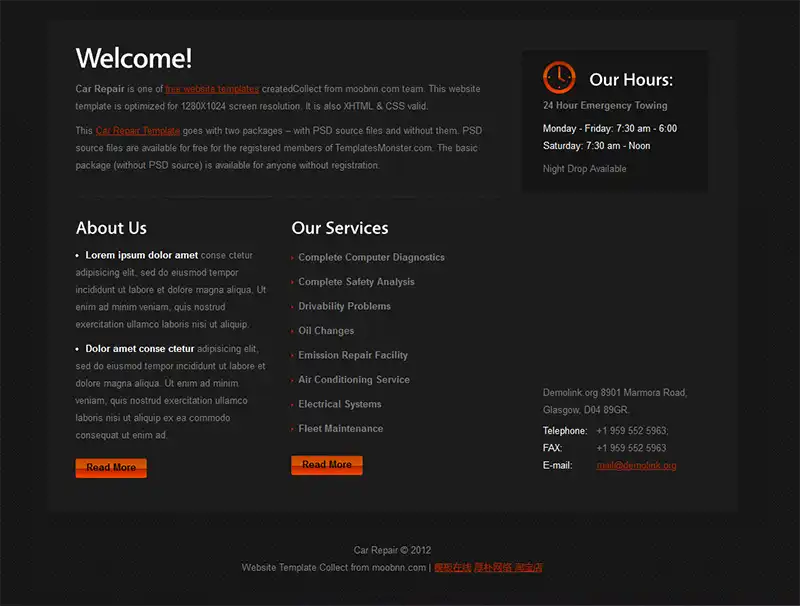Image resolution: width=800 pixels, height=606 pixels.
Task: Open the first Chinese footer link
Action: [x=452, y=568]
